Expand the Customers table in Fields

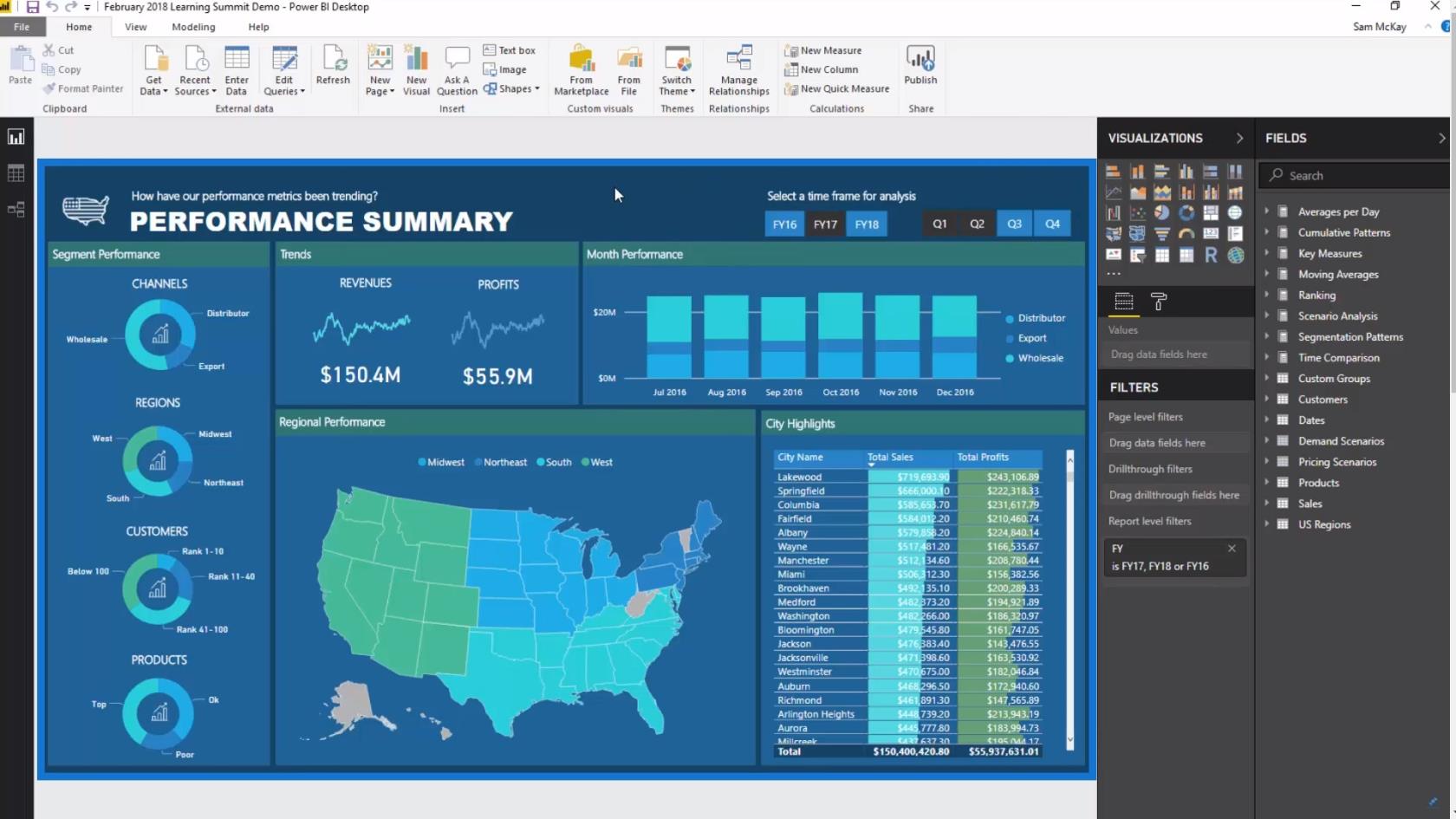tap(1266, 399)
